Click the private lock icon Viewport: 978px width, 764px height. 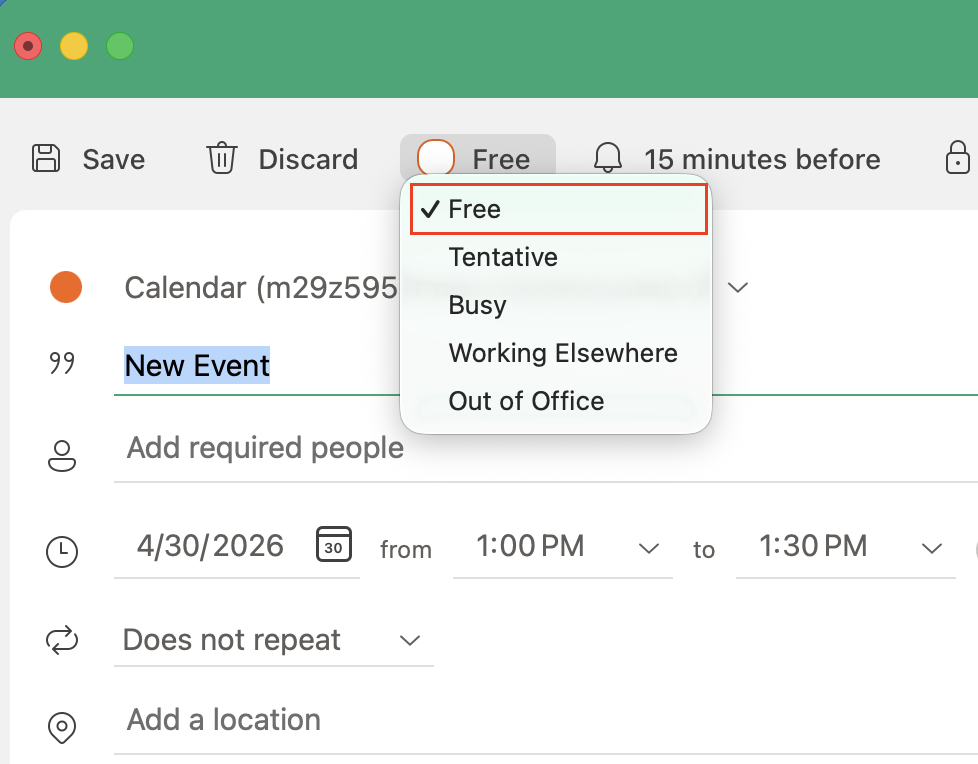click(957, 157)
